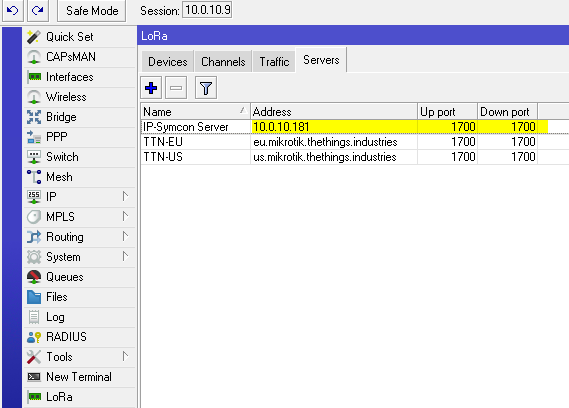Select the IP-Symcon Server row name

pos(186,127)
